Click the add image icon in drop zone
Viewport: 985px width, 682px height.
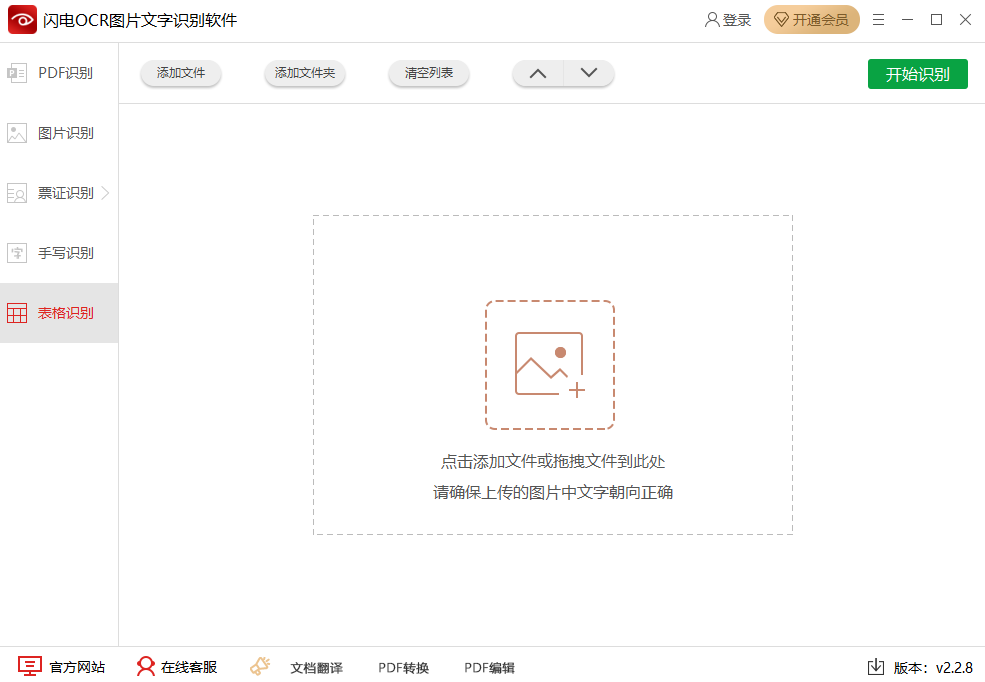coord(549,365)
